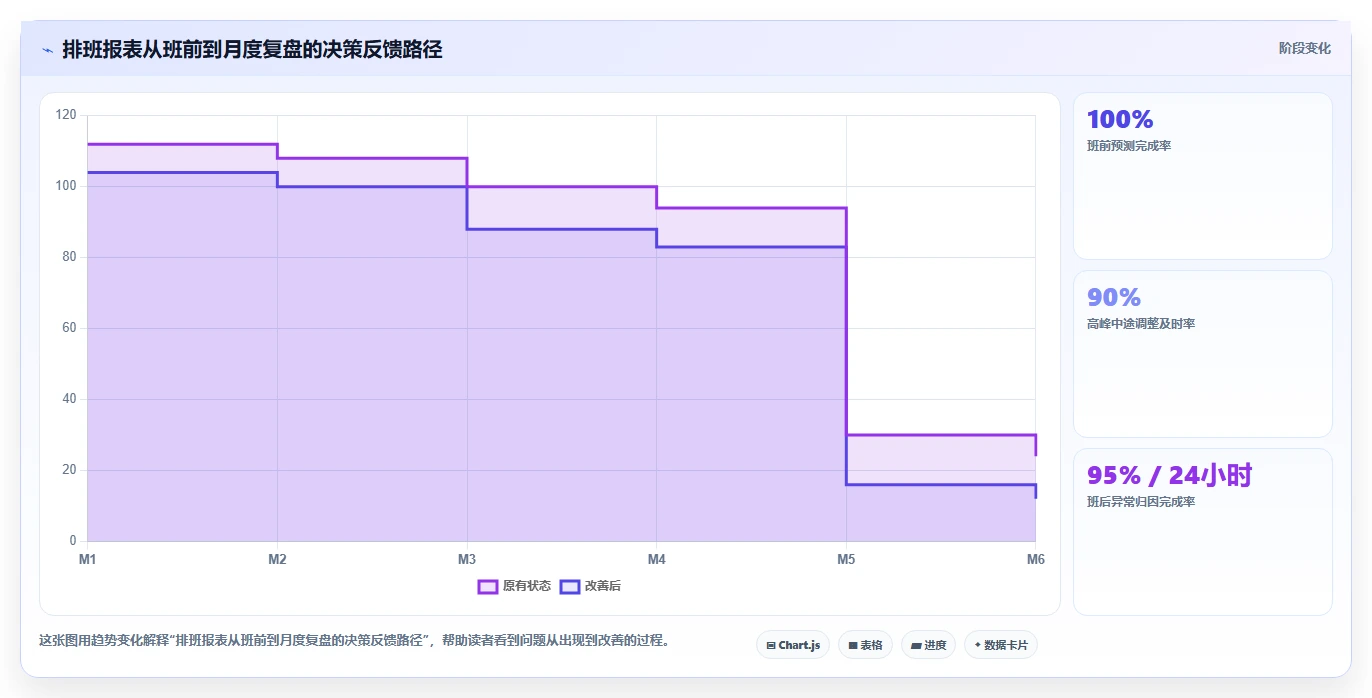Click the M6 x-axis label
The width and height of the screenshot is (1372, 698).
(1035, 559)
